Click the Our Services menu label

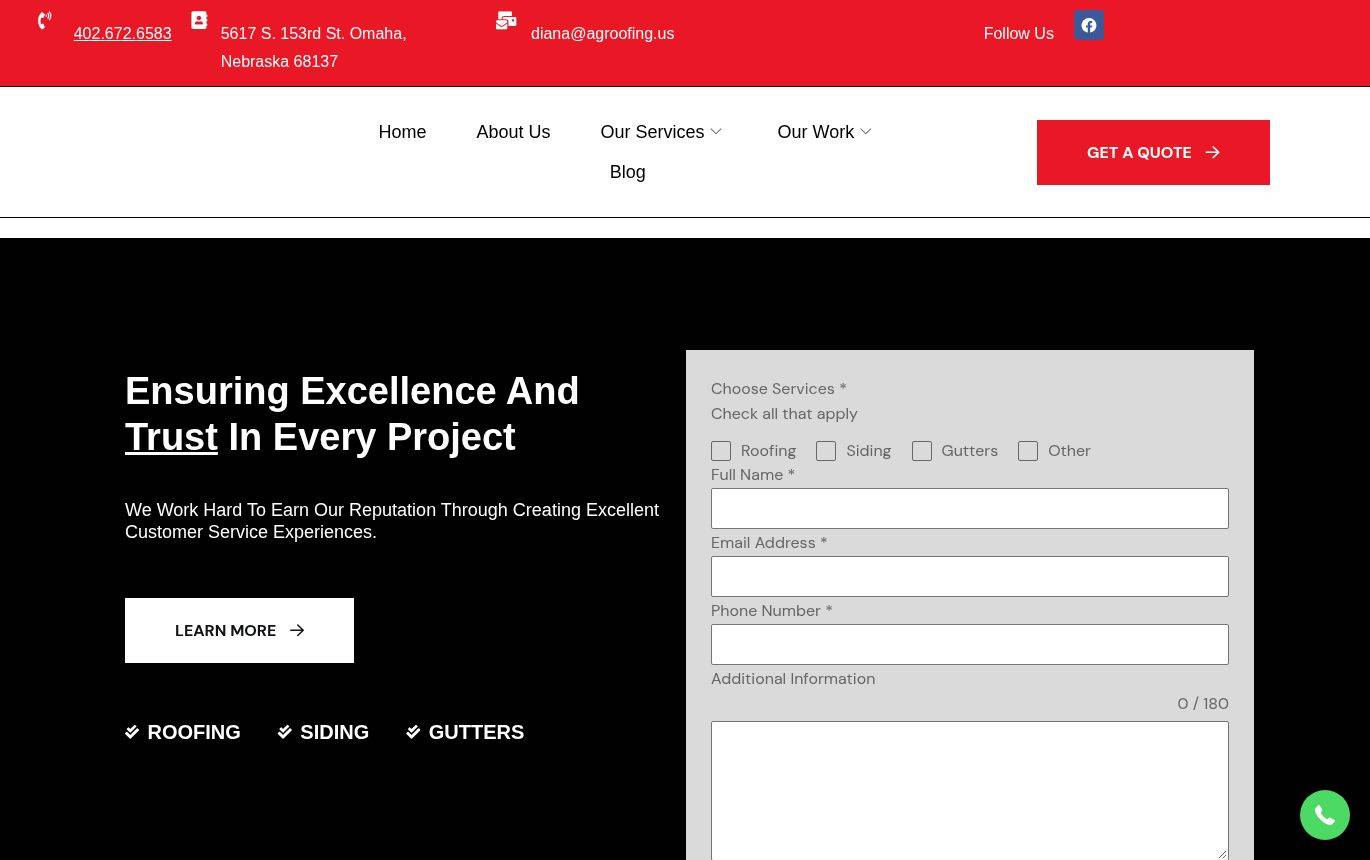652,132
